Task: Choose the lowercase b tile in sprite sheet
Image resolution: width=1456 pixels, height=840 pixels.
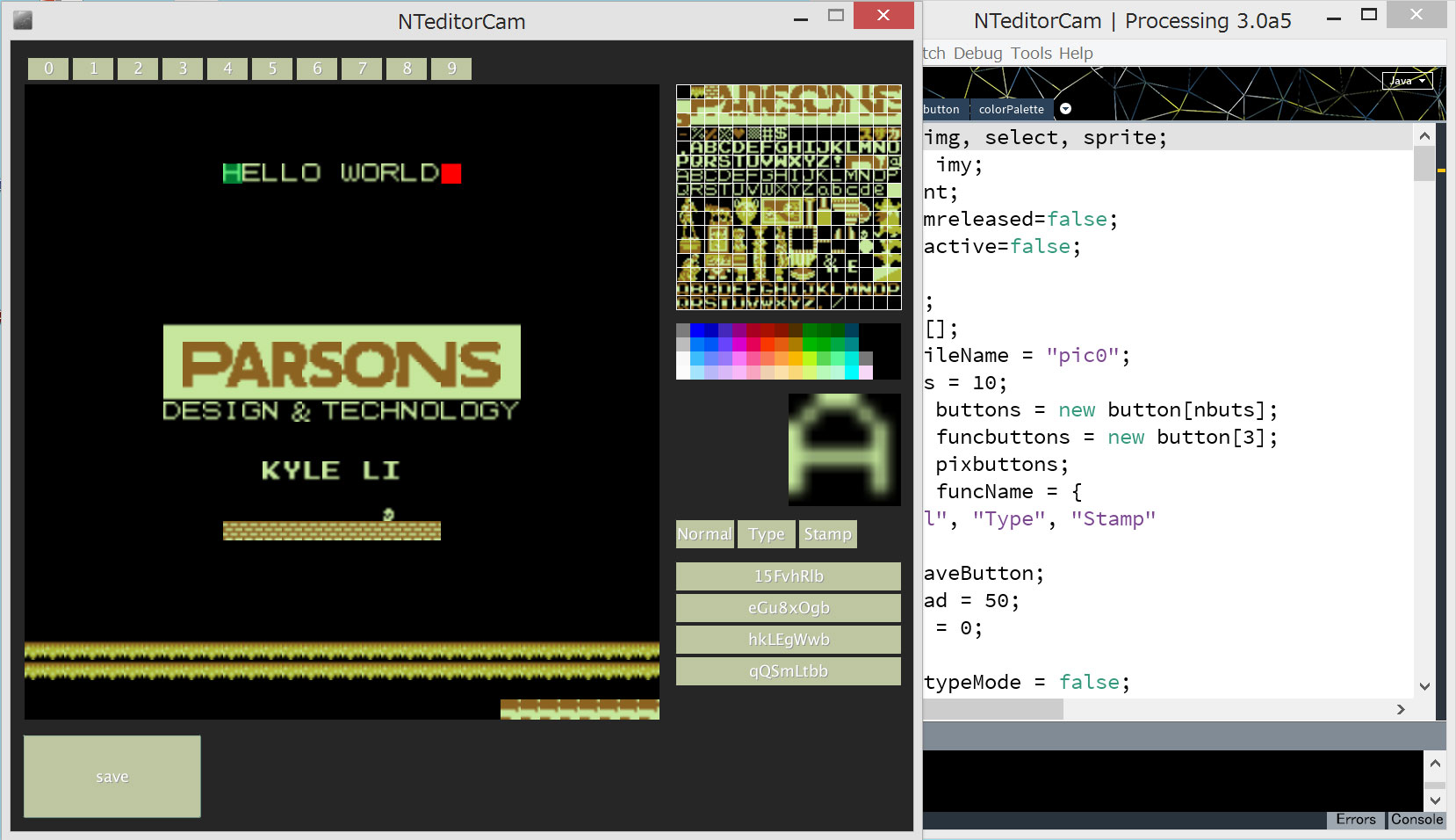Action: [838, 190]
